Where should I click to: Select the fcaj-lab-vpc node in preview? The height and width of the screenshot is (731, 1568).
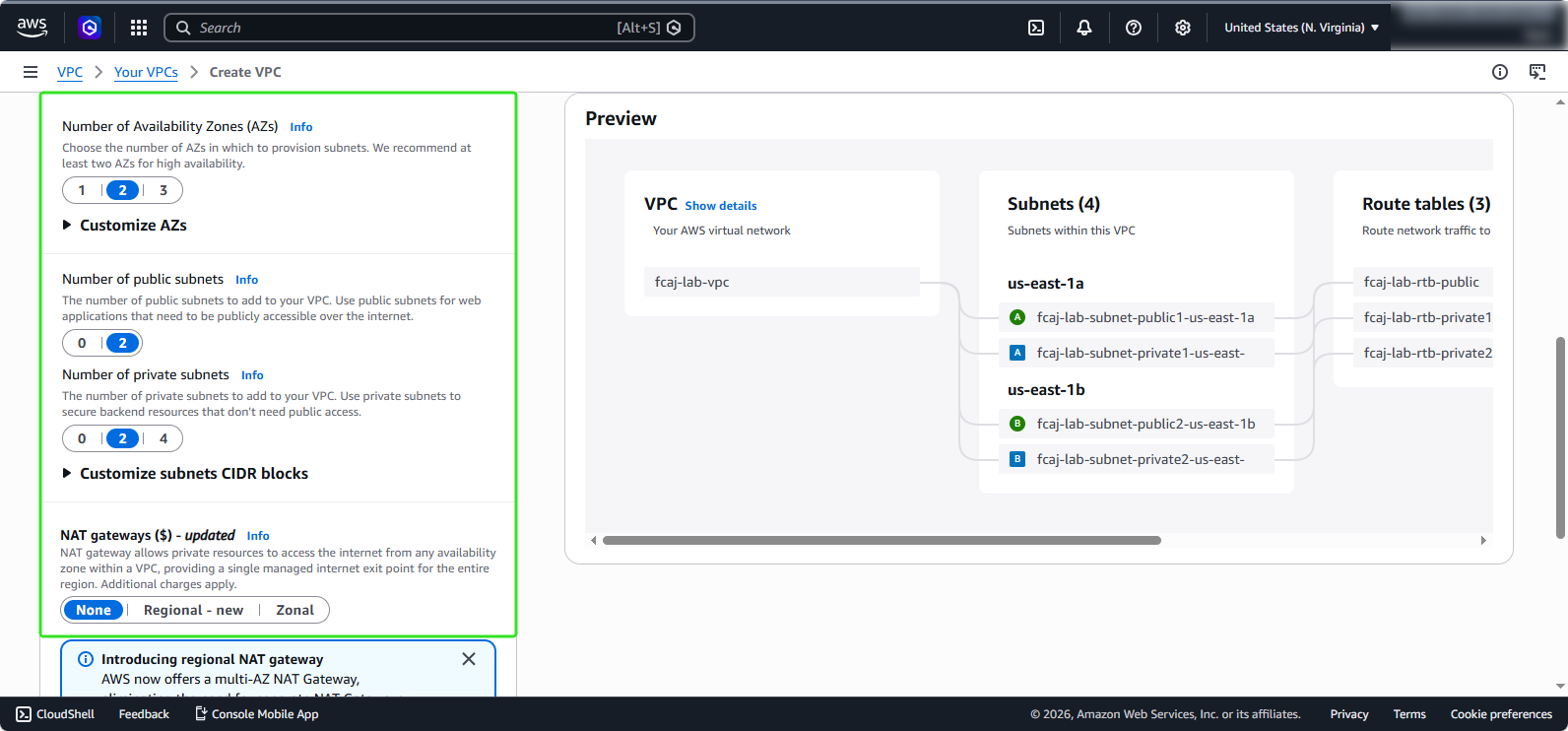[x=782, y=282]
